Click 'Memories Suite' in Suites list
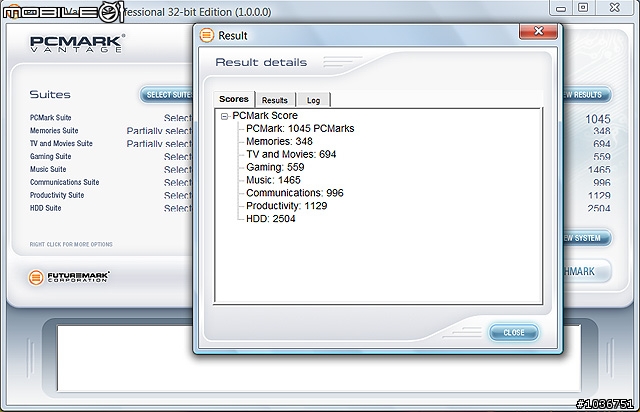This screenshot has height=412, width=640. pyautogui.click(x=54, y=131)
